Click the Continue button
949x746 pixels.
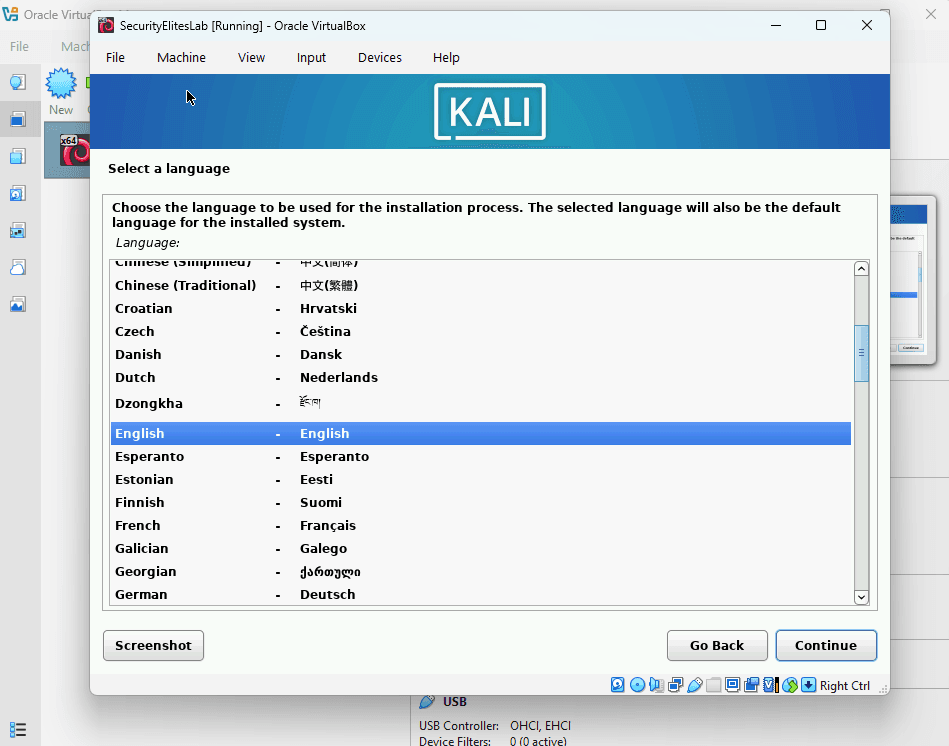(x=826, y=645)
